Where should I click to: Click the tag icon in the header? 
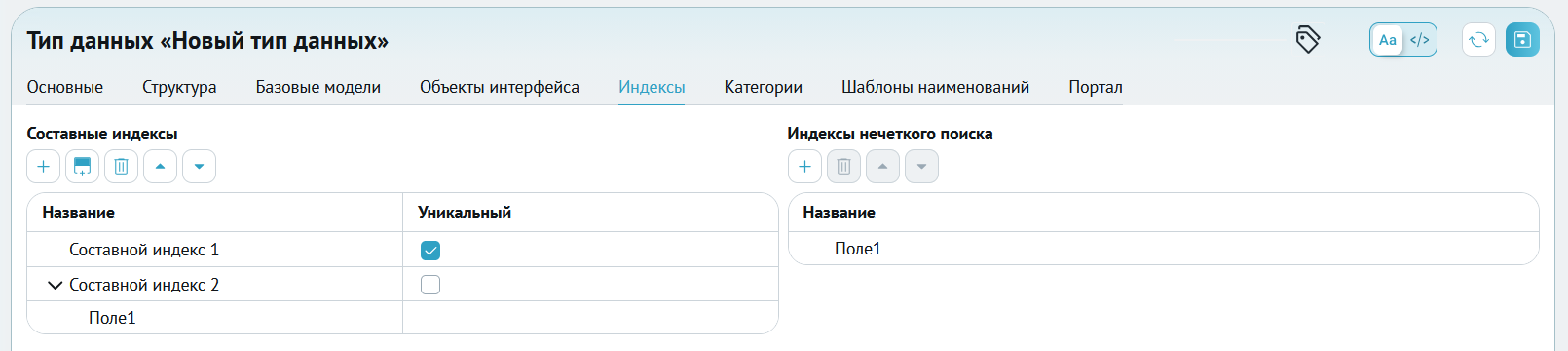(x=1307, y=40)
